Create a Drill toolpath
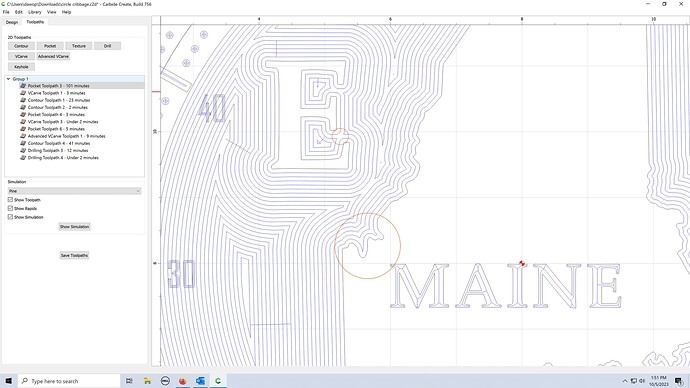Screen dimensions: 690x388 click(107, 46)
